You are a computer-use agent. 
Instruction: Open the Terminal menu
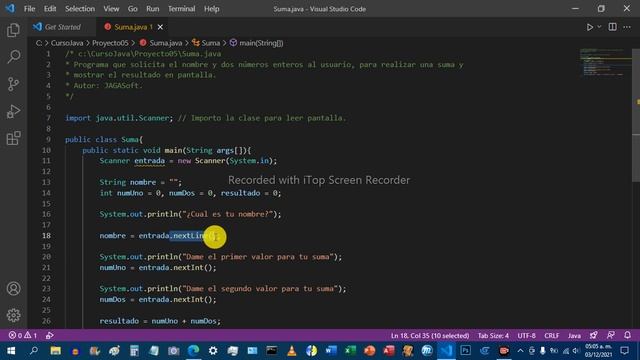(x=182, y=9)
